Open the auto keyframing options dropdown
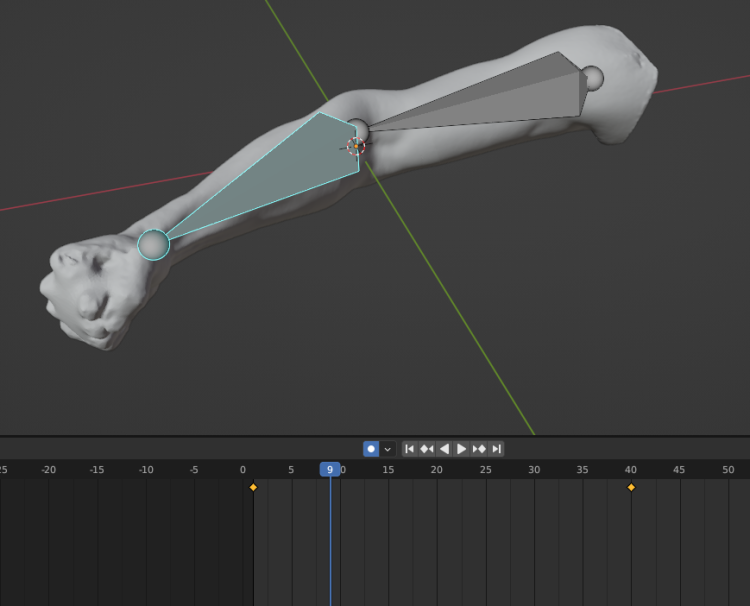Screen dimensions: 750x606 (387, 449)
